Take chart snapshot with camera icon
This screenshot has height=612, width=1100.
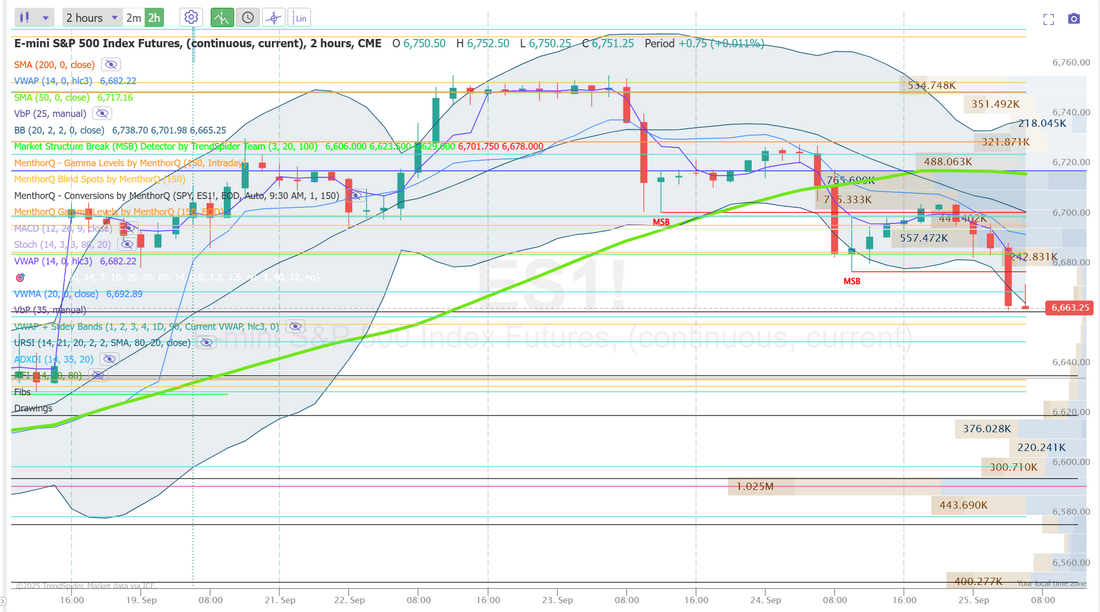click(1074, 19)
